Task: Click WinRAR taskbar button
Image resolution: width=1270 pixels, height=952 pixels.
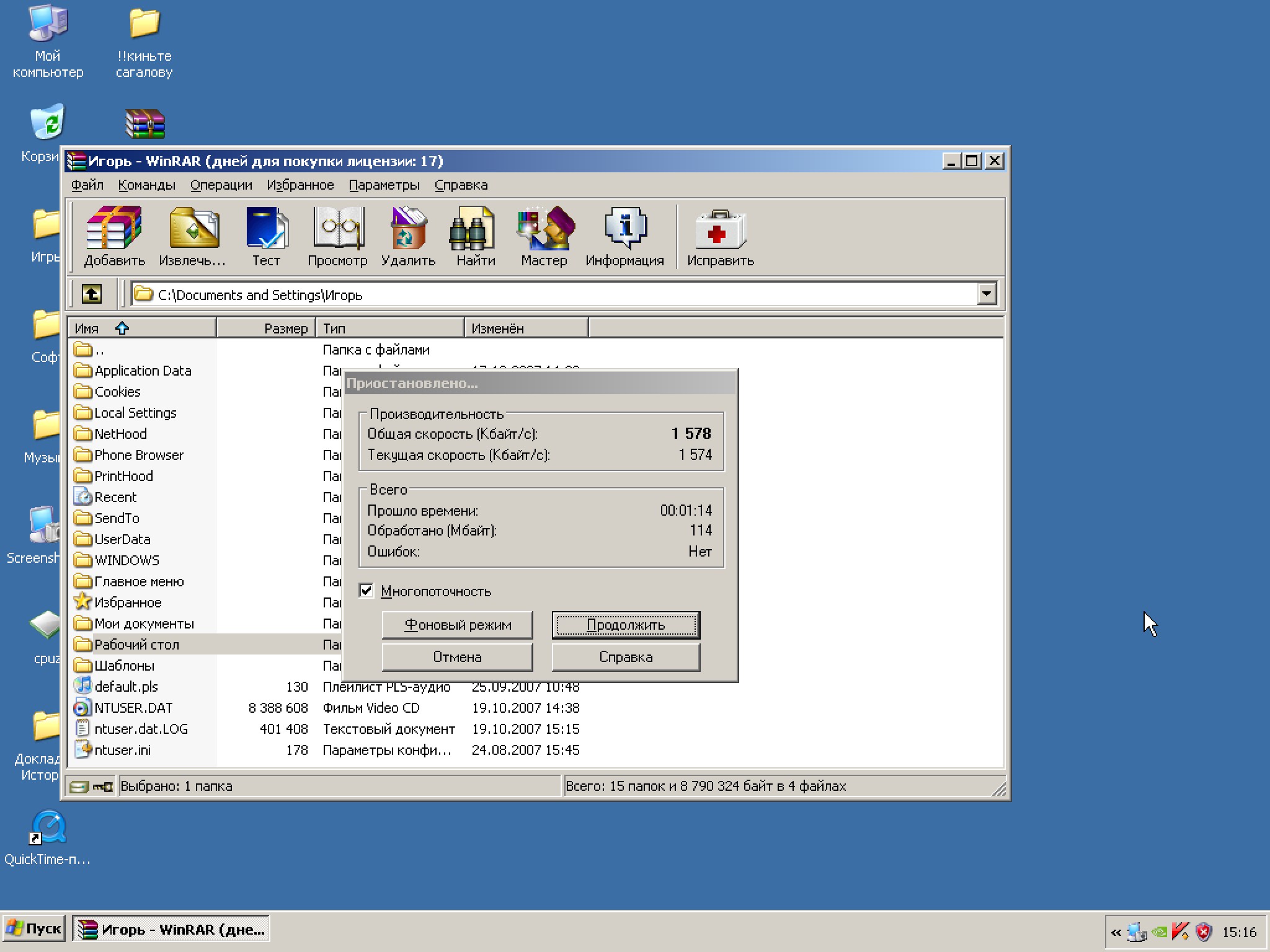Action: pyautogui.click(x=171, y=929)
